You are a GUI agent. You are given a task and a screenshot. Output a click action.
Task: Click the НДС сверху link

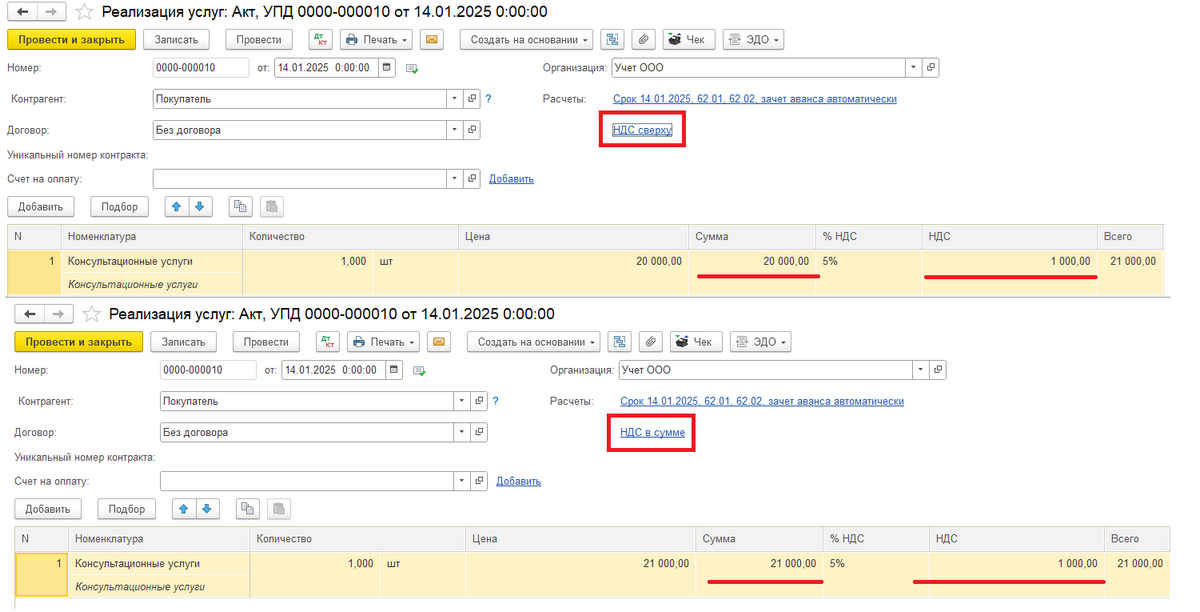click(642, 130)
